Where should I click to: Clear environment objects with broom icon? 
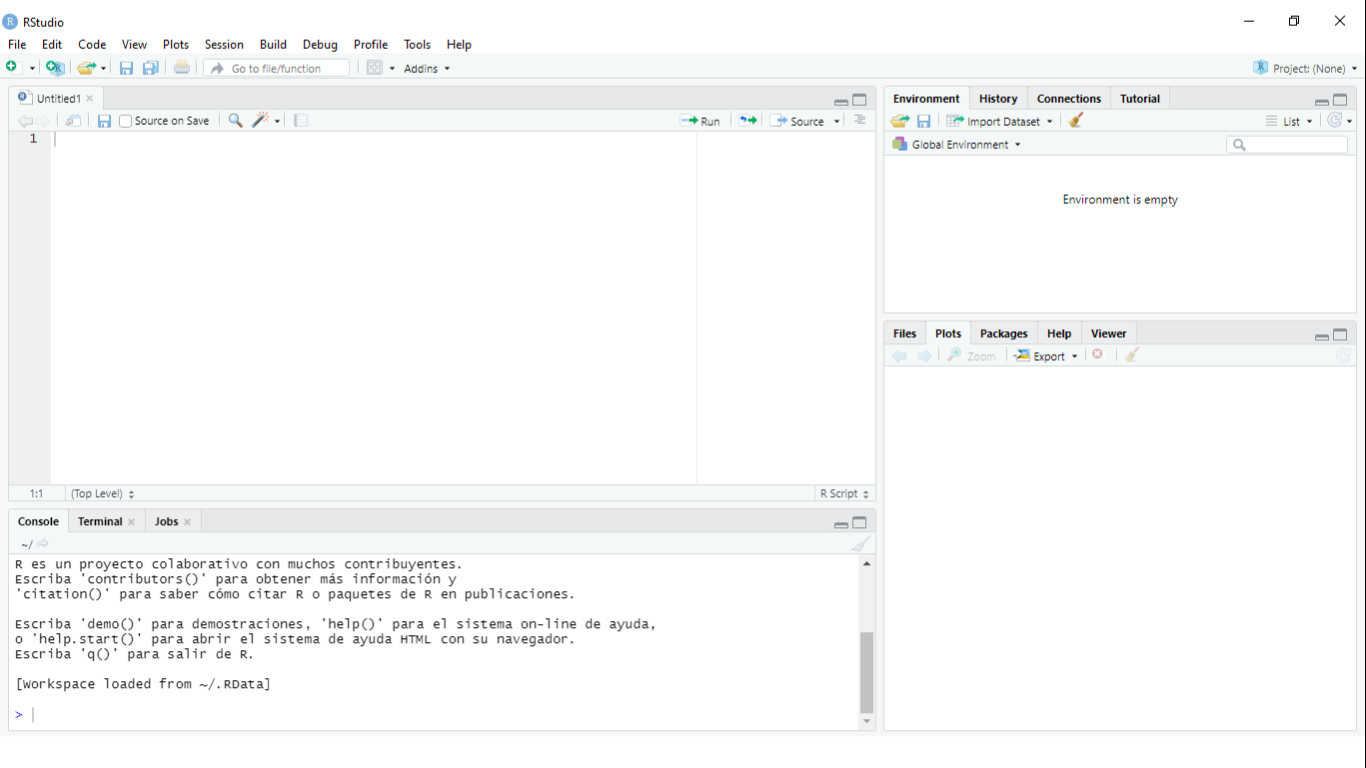click(1076, 120)
